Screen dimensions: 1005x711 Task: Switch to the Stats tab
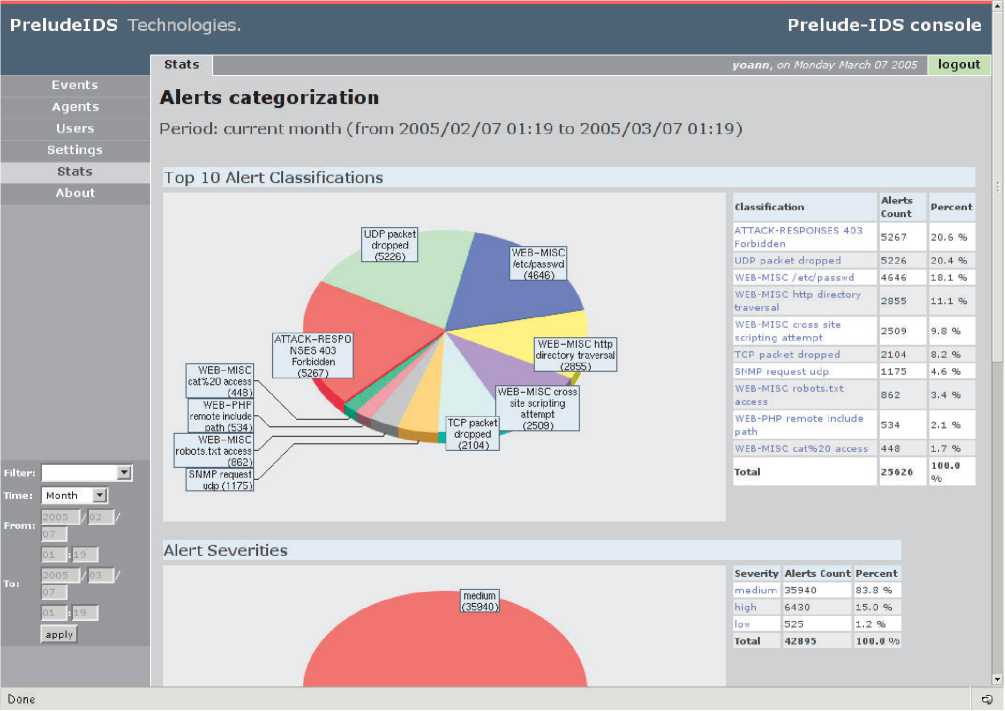(x=181, y=65)
